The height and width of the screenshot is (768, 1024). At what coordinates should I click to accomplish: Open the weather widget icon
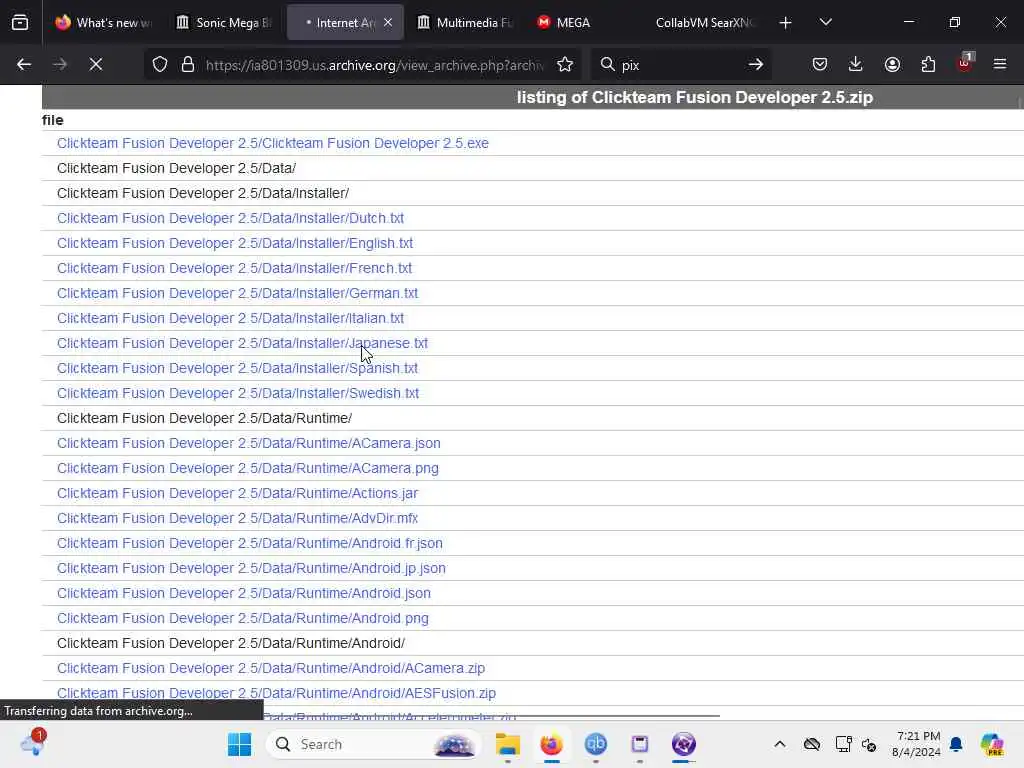33,743
